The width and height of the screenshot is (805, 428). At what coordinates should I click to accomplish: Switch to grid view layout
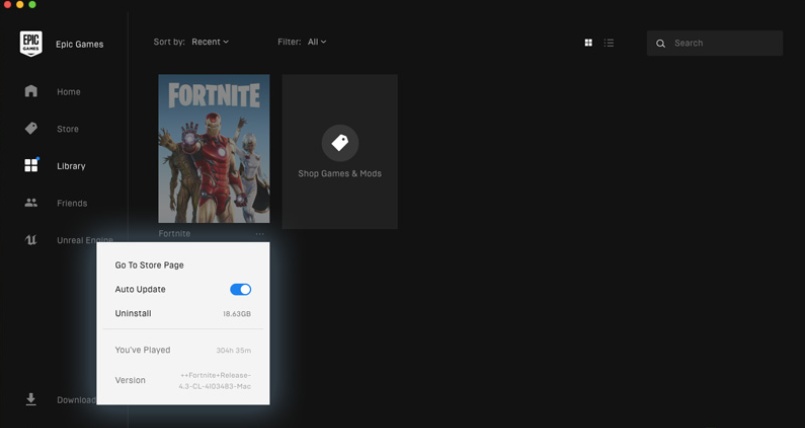(x=588, y=43)
